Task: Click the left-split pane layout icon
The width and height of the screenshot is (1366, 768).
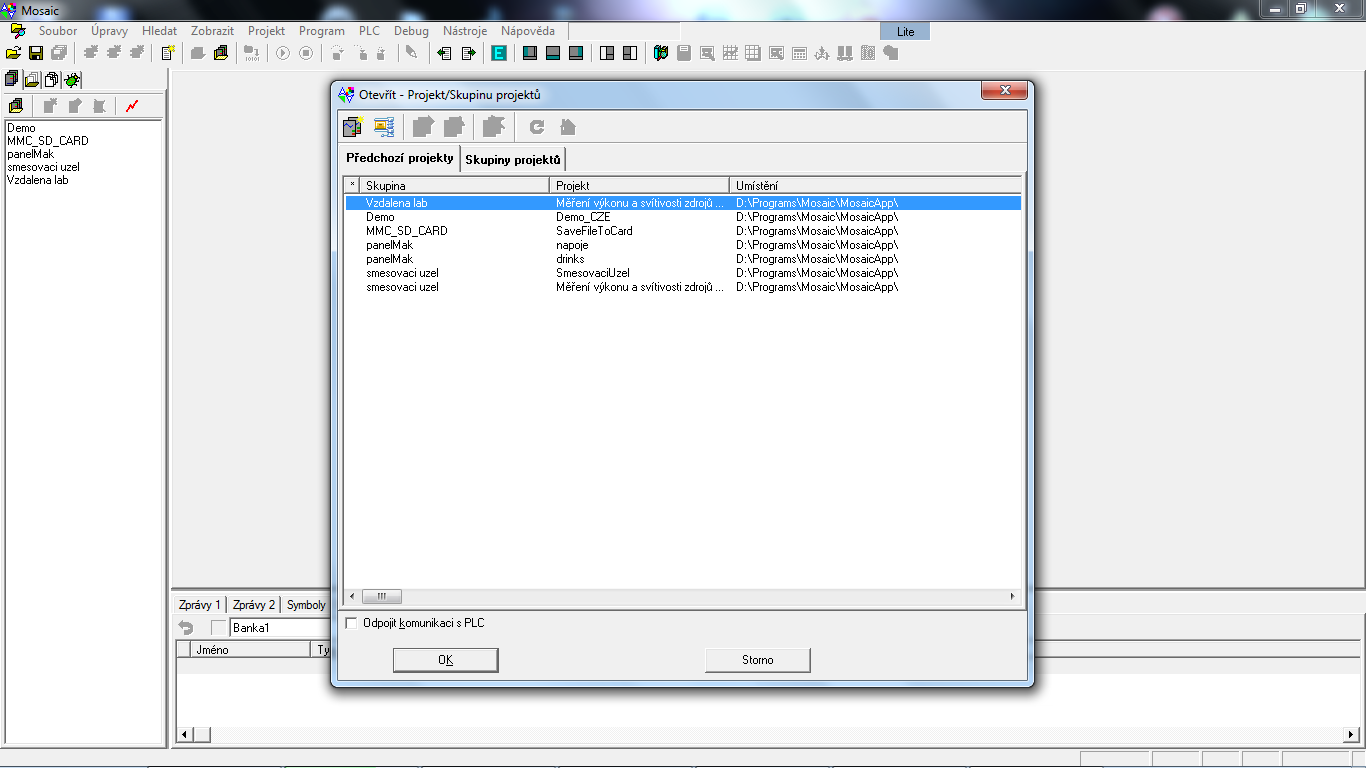Action: click(607, 53)
